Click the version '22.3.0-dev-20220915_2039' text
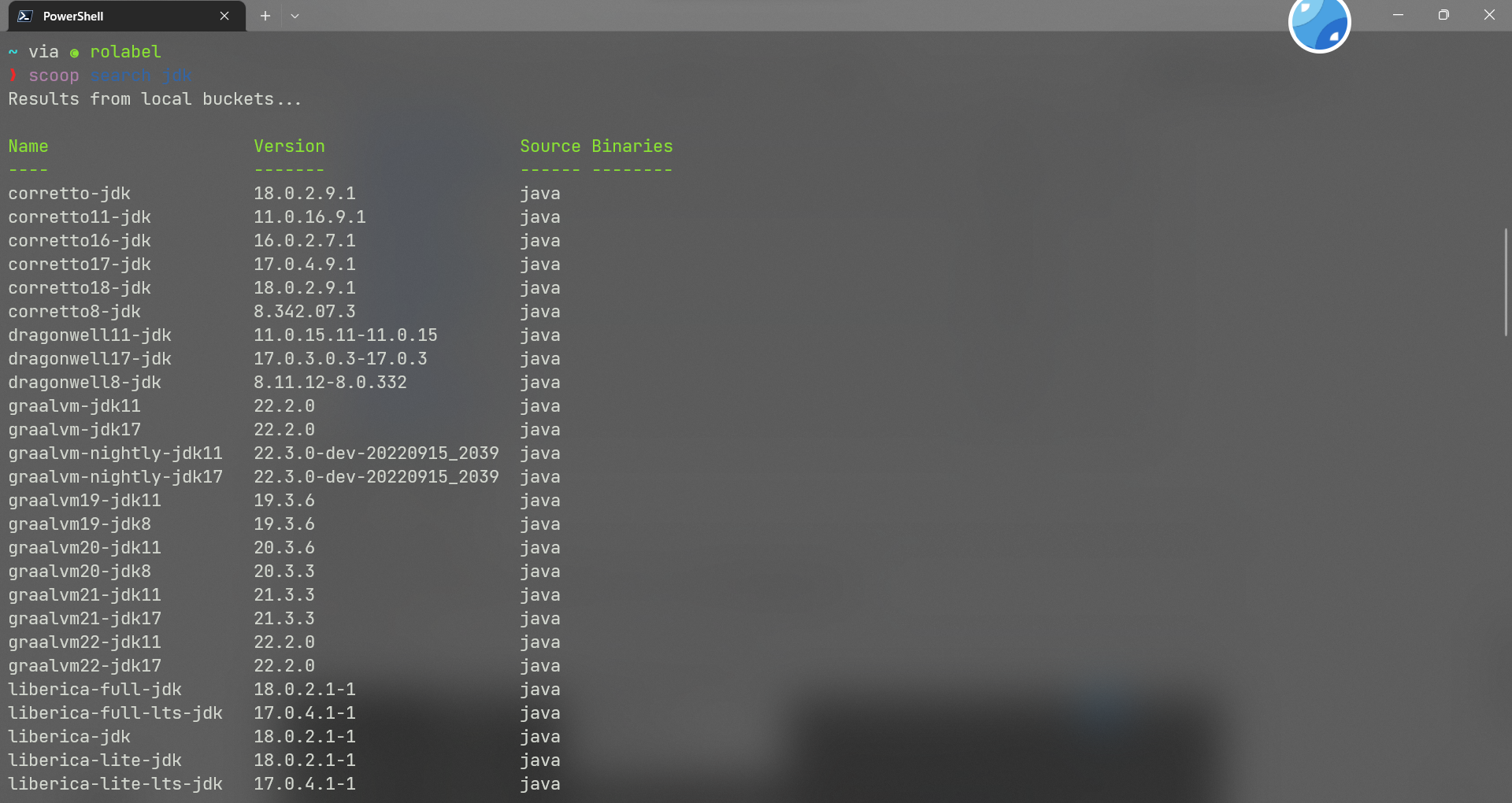Image resolution: width=1512 pixels, height=803 pixels. pos(376,453)
